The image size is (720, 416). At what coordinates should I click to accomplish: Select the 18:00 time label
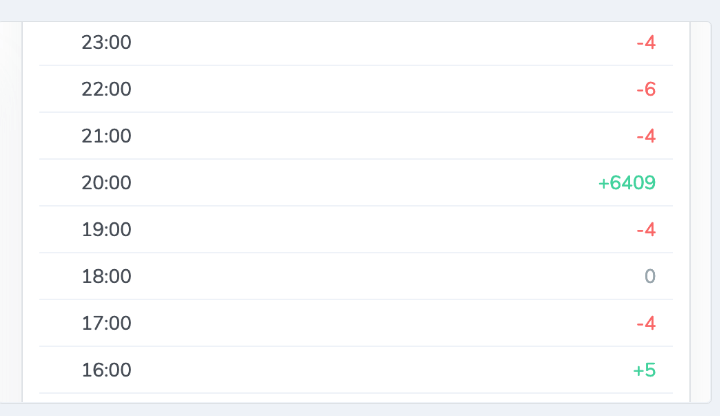106,277
